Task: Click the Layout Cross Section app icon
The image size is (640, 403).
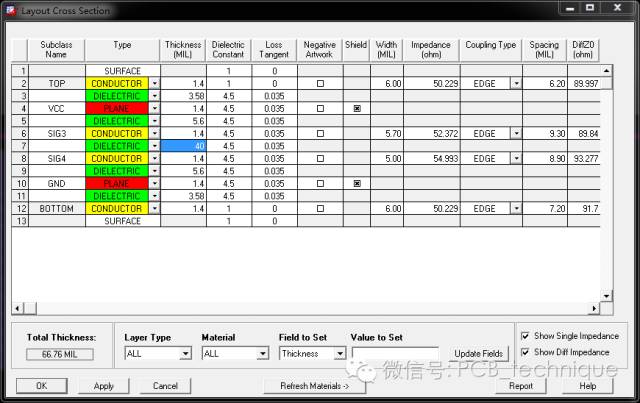Action: (11, 10)
